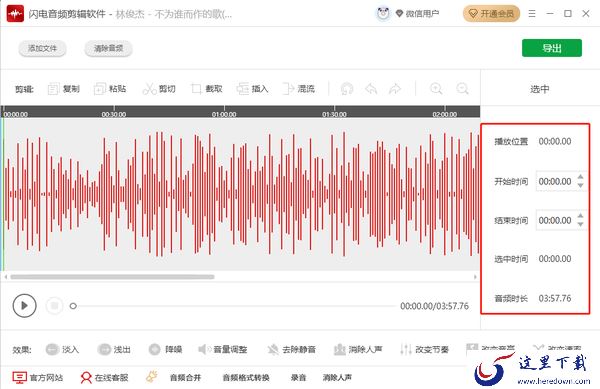Screen dimensions: 600x389
Task: Open the 改变节奏 change tempo effect
Action: coord(424,349)
